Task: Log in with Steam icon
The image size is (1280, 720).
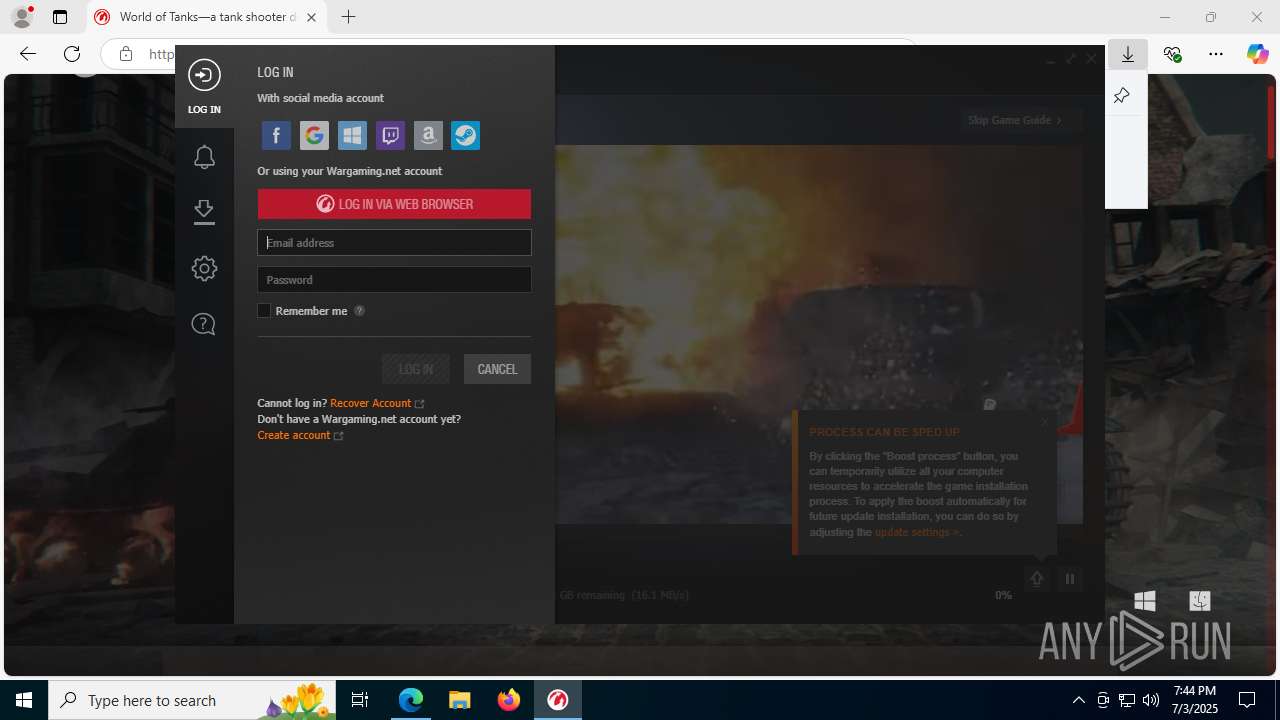Action: tap(465, 135)
